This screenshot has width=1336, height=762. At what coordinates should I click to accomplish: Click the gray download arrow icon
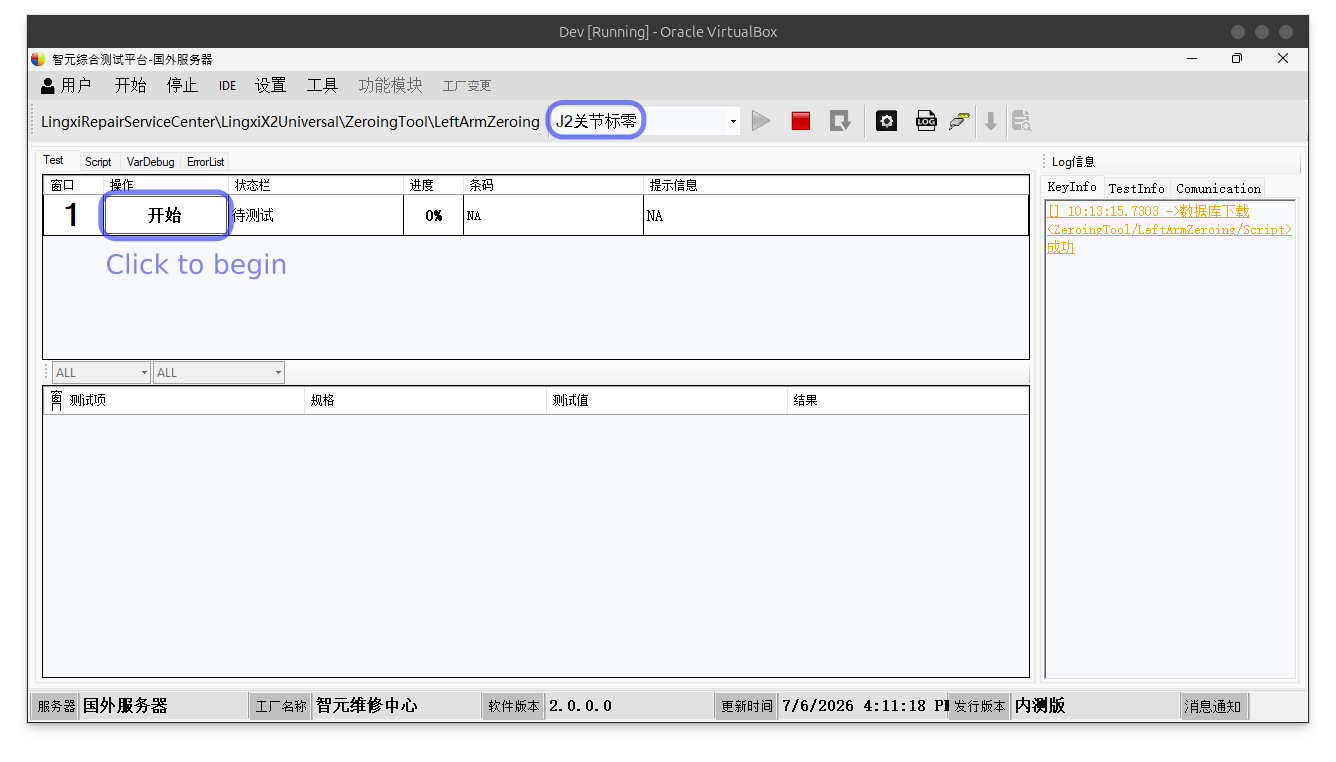coord(991,121)
